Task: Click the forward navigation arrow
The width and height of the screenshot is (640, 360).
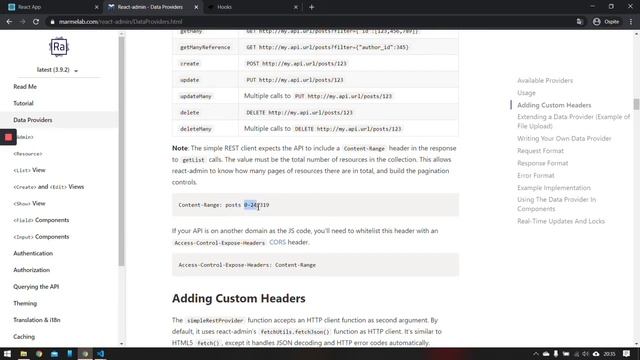Action: (x=22, y=22)
